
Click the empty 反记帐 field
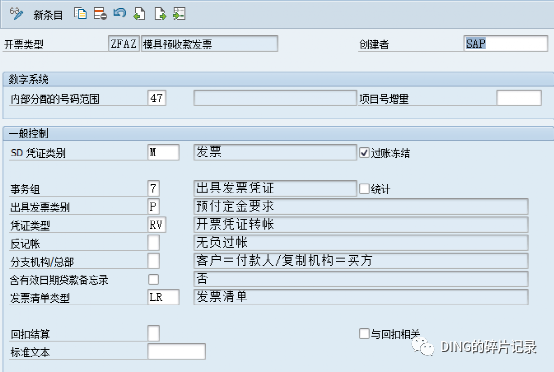(x=153, y=243)
